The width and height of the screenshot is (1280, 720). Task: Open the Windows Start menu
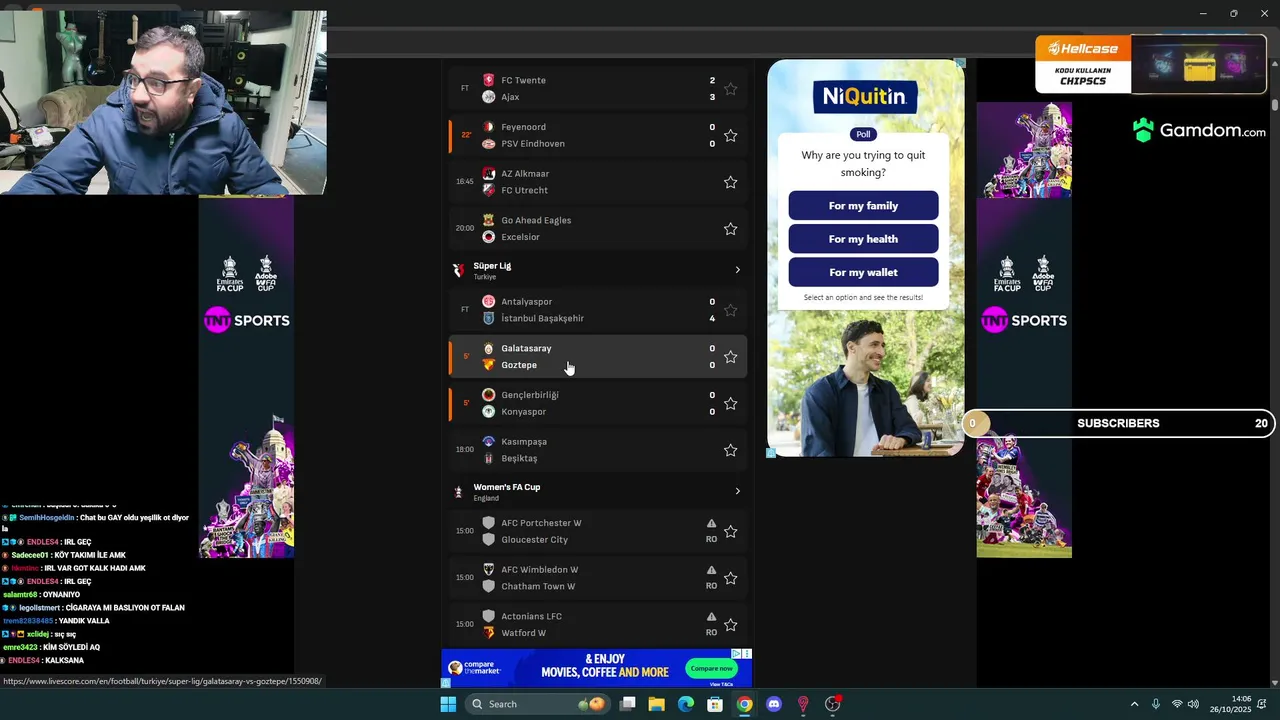tap(448, 704)
